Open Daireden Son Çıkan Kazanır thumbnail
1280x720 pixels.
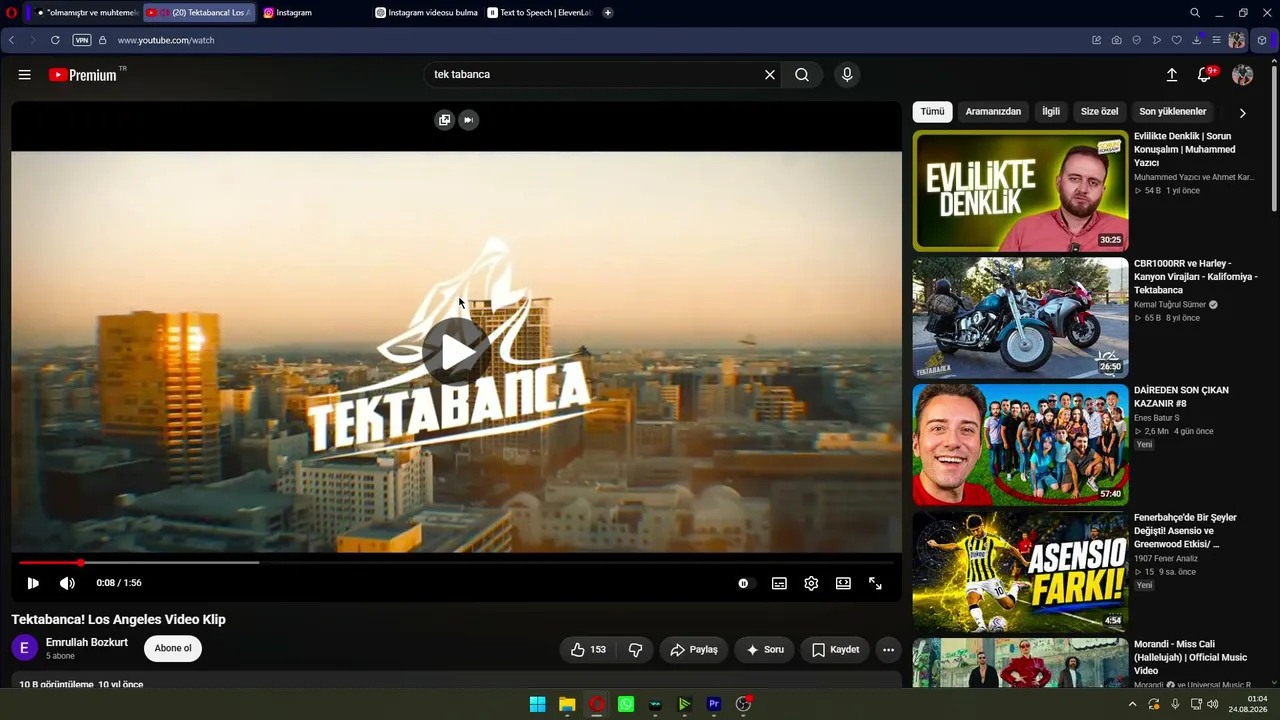pos(1020,445)
